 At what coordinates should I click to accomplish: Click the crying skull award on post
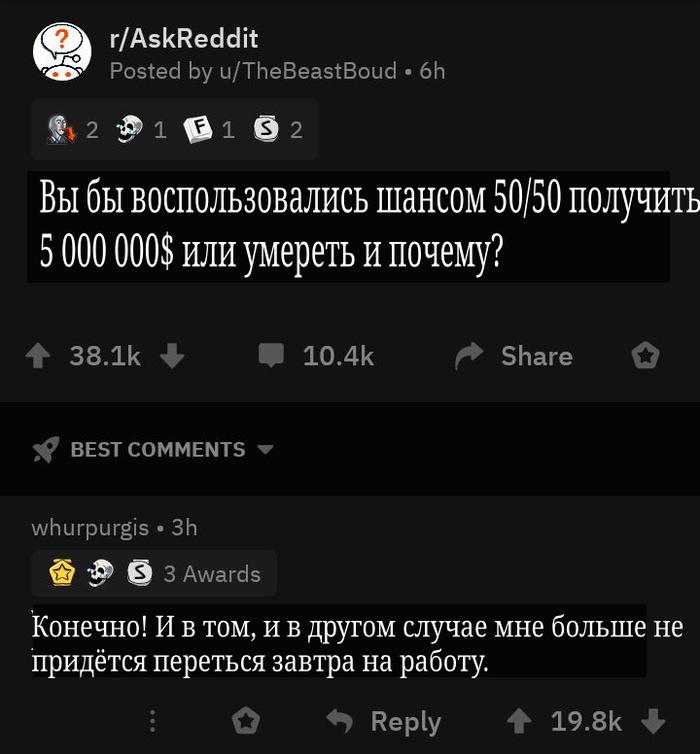point(130,129)
